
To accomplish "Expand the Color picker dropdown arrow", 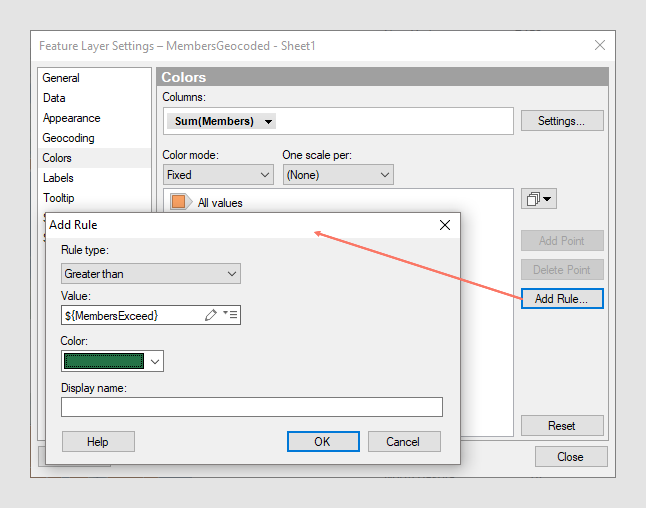I will (x=155, y=361).
